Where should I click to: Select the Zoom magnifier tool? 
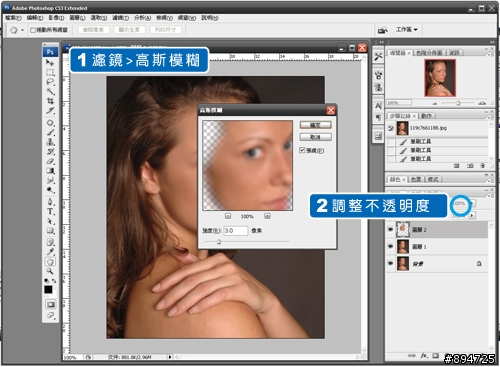tap(50, 271)
